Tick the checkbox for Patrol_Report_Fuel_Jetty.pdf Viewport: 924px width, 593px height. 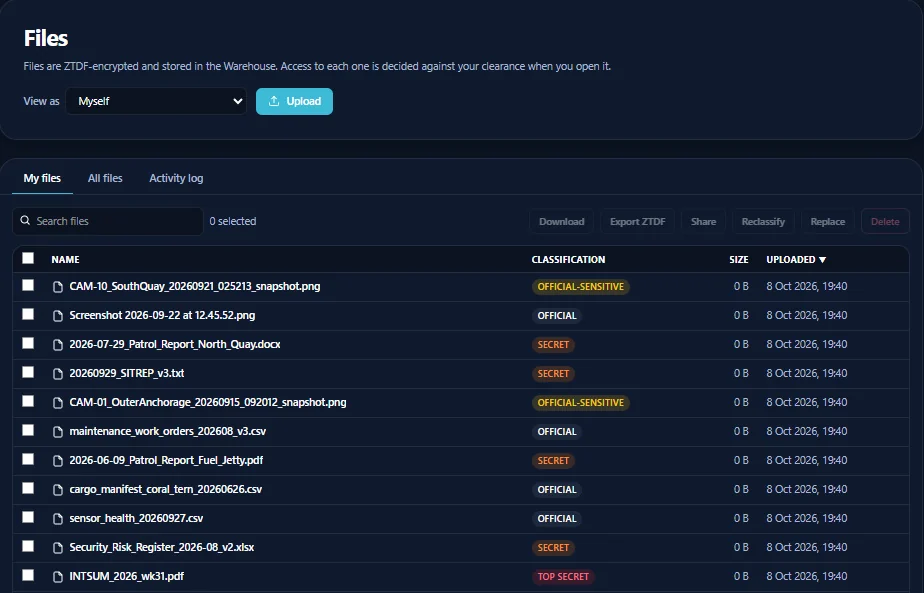pos(28,459)
